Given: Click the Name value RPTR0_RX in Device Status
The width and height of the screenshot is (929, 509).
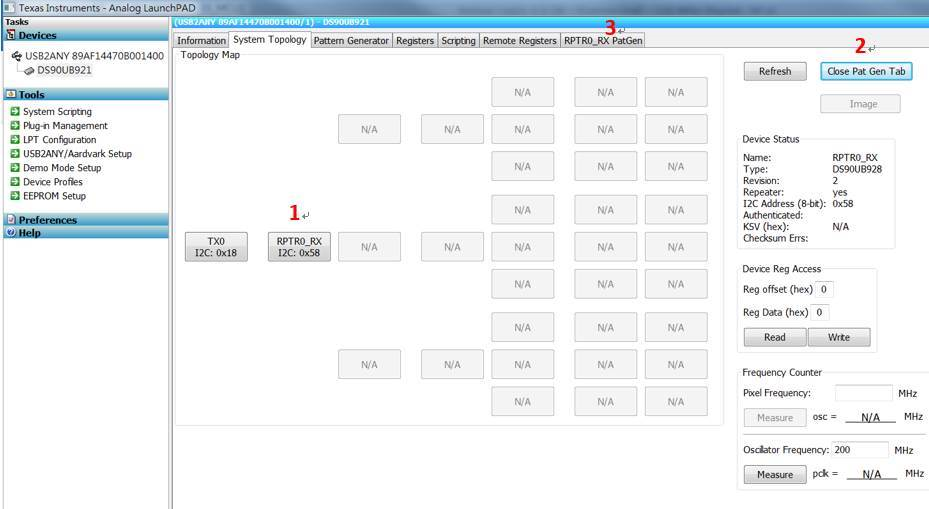Looking at the screenshot, I should click(854, 158).
